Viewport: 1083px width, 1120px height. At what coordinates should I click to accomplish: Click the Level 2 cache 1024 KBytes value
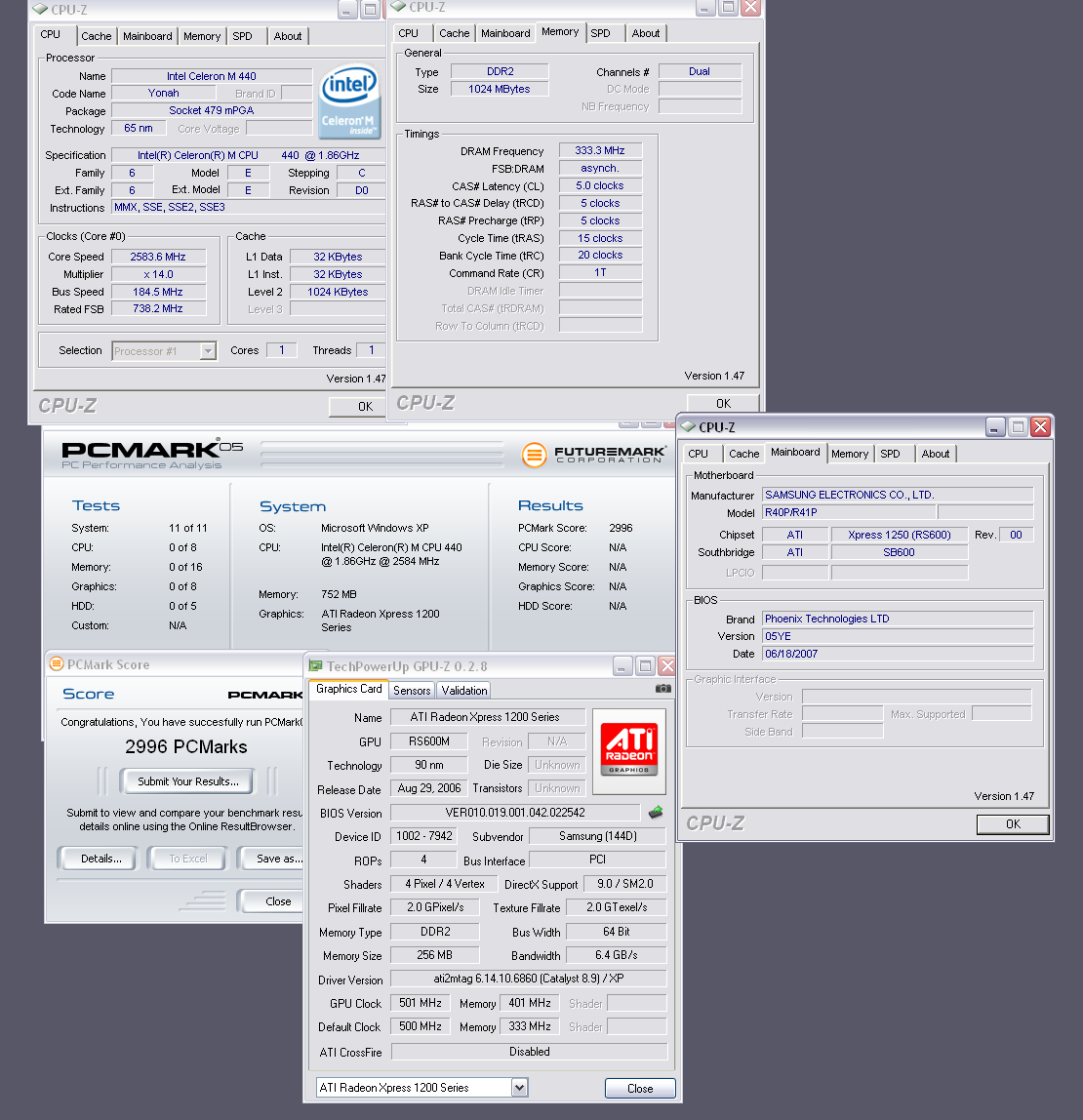pyautogui.click(x=338, y=292)
